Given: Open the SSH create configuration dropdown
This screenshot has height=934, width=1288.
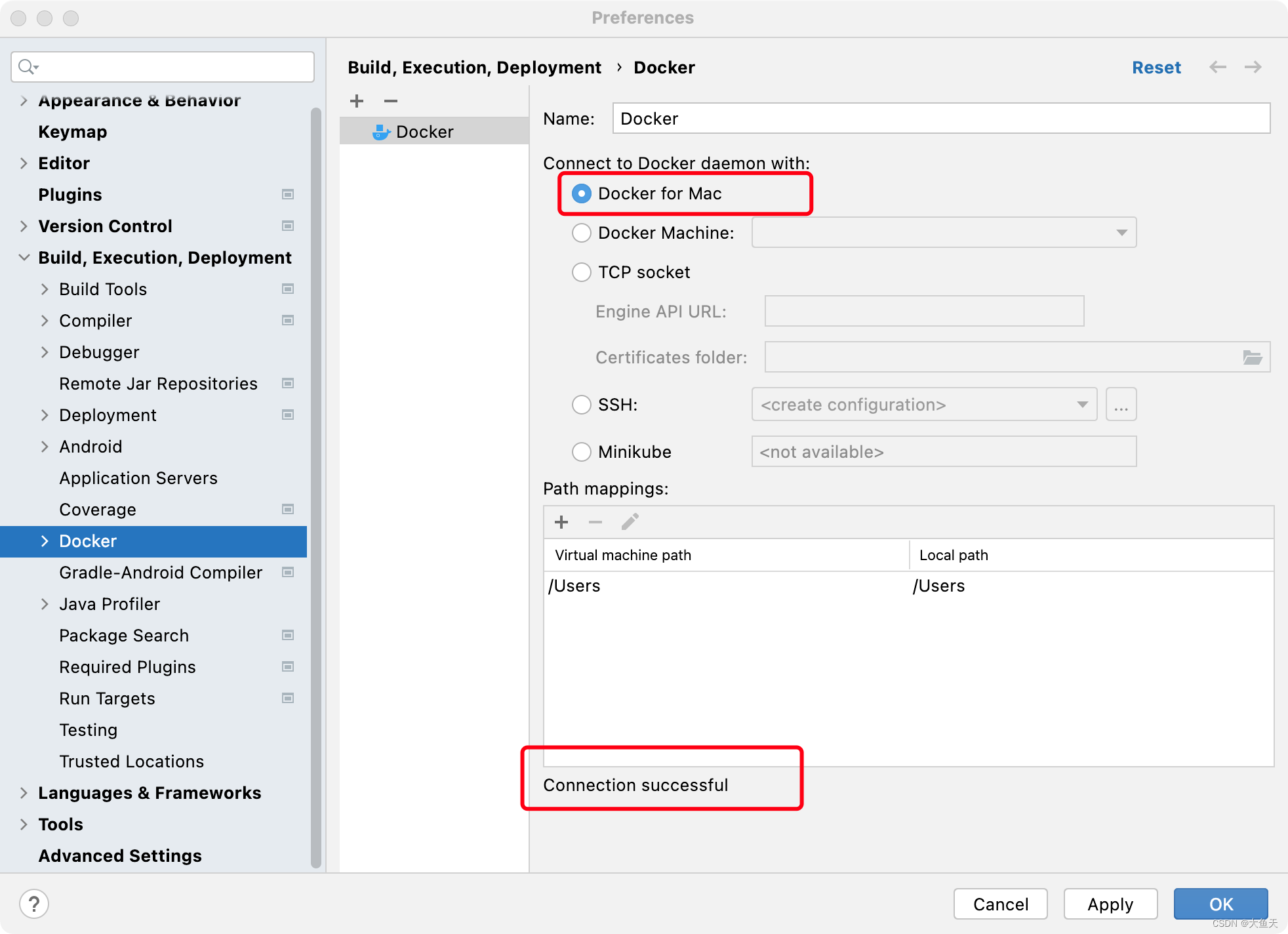Looking at the screenshot, I should click(x=1083, y=405).
